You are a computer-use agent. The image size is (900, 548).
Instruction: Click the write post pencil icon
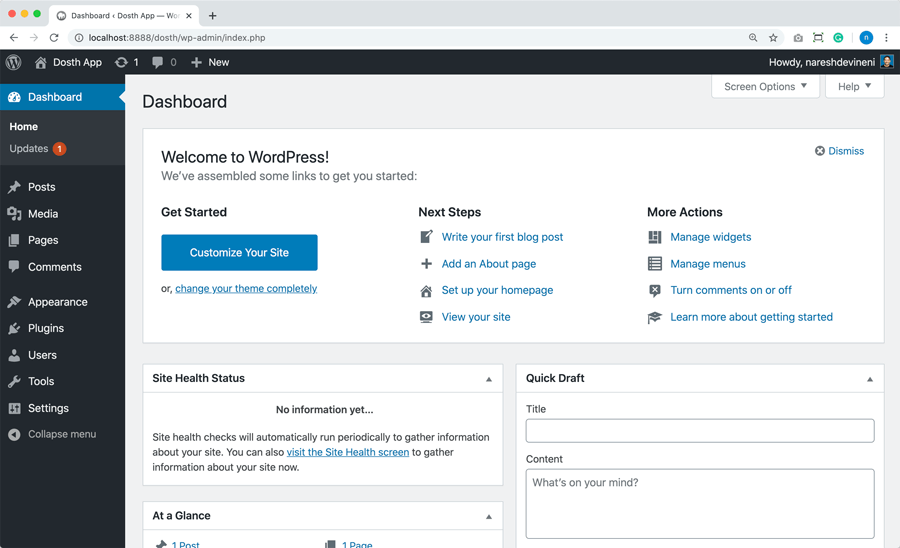click(x=426, y=236)
